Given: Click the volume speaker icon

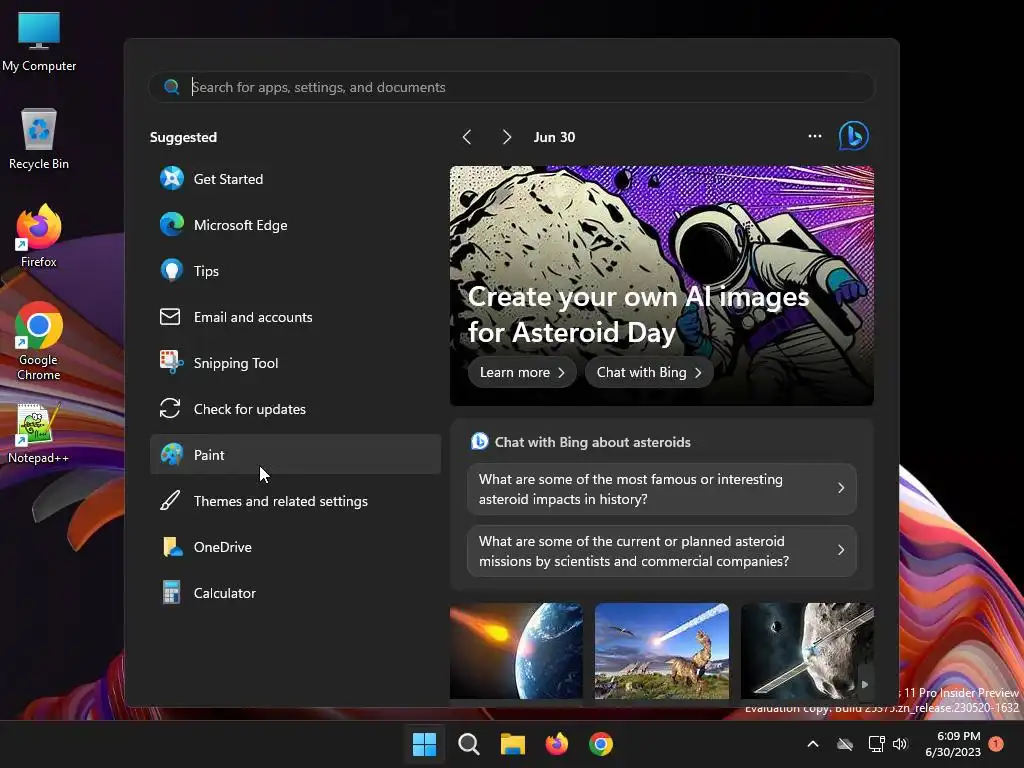Looking at the screenshot, I should click(900, 744).
